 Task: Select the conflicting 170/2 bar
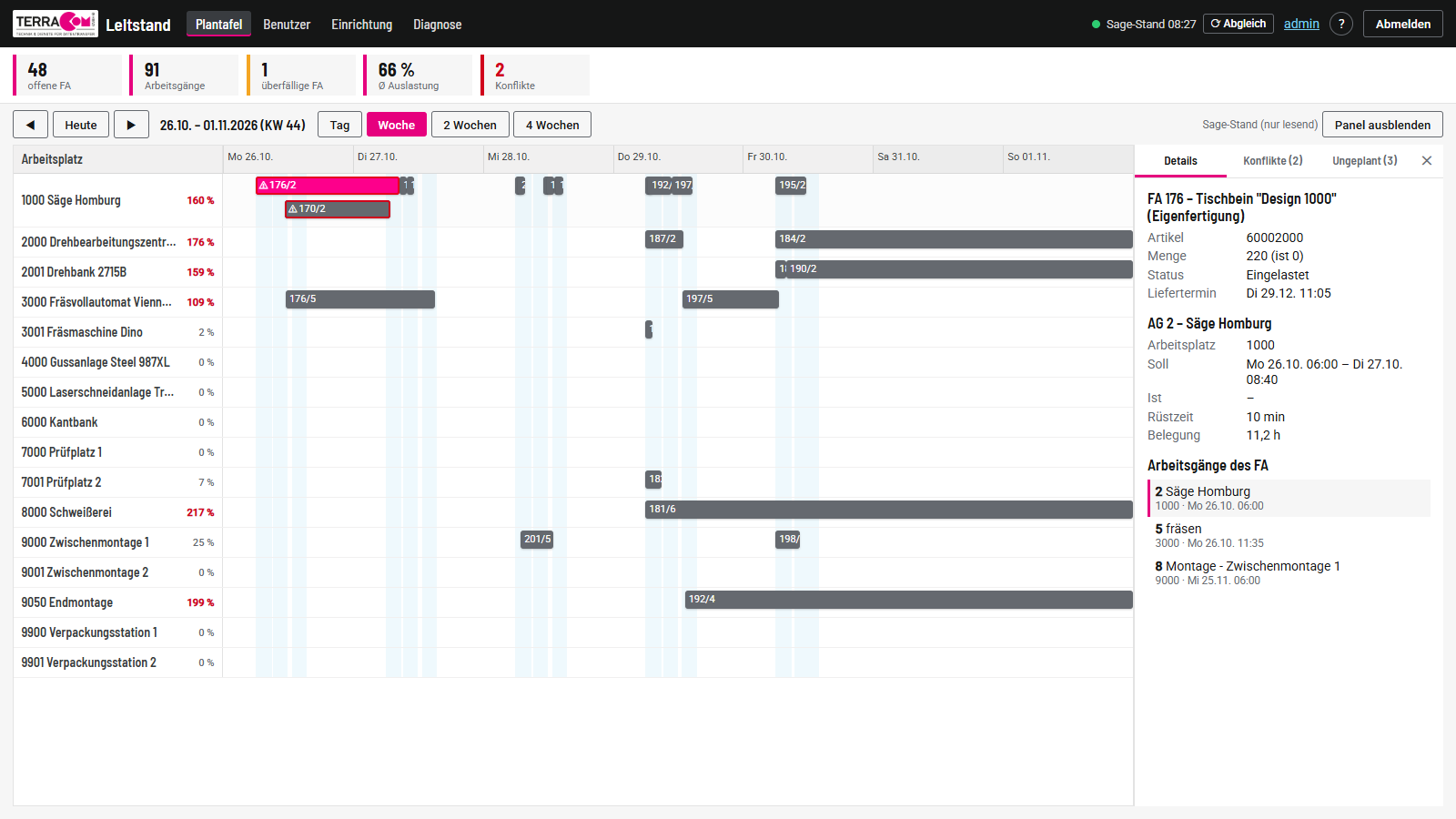pyautogui.click(x=338, y=209)
